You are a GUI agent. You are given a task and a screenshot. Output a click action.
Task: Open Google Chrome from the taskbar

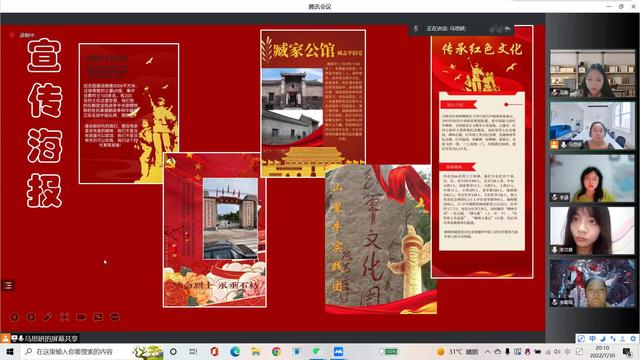[x=276, y=351]
